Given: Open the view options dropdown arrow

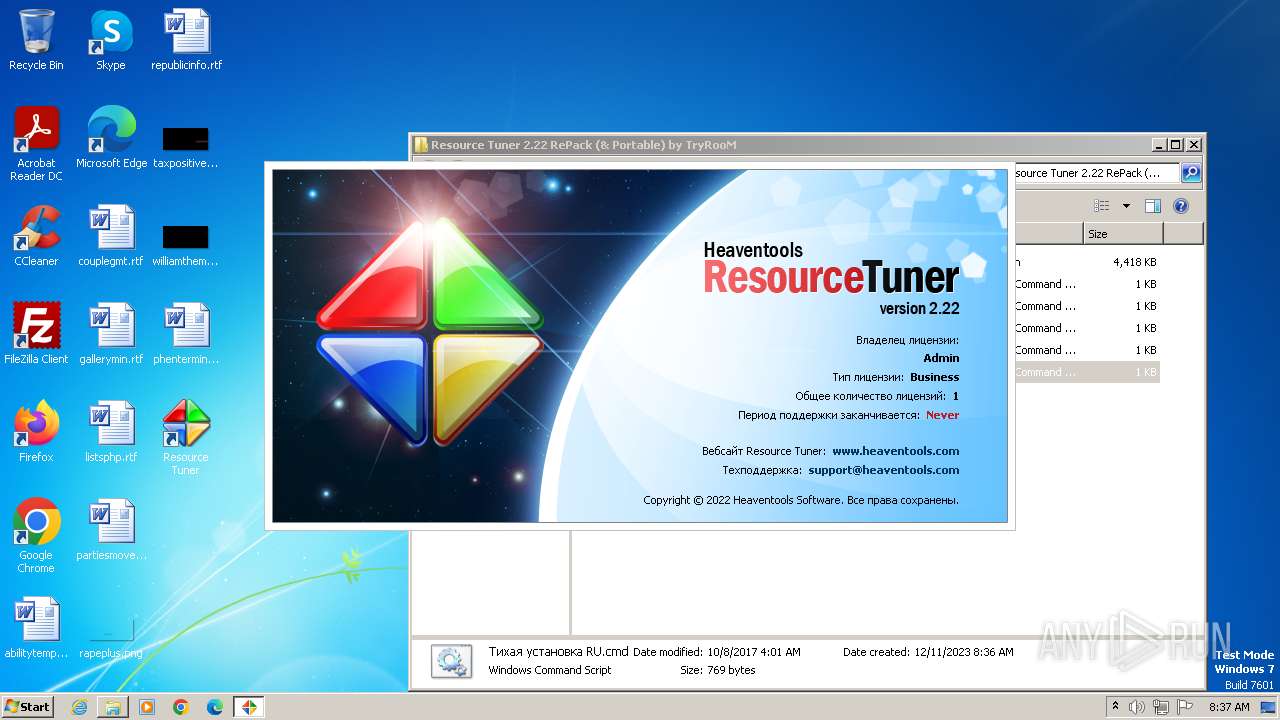Looking at the screenshot, I should click(1126, 206).
